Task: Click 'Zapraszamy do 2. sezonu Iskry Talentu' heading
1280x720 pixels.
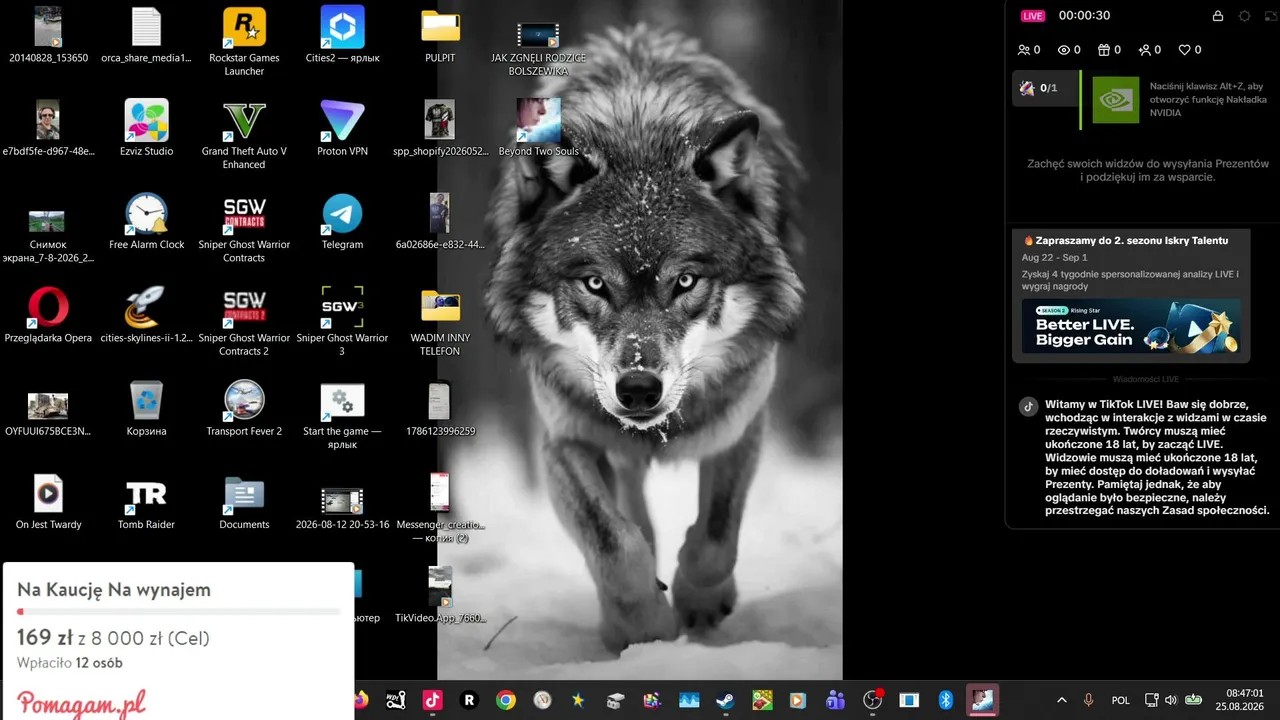Action: click(x=1125, y=240)
